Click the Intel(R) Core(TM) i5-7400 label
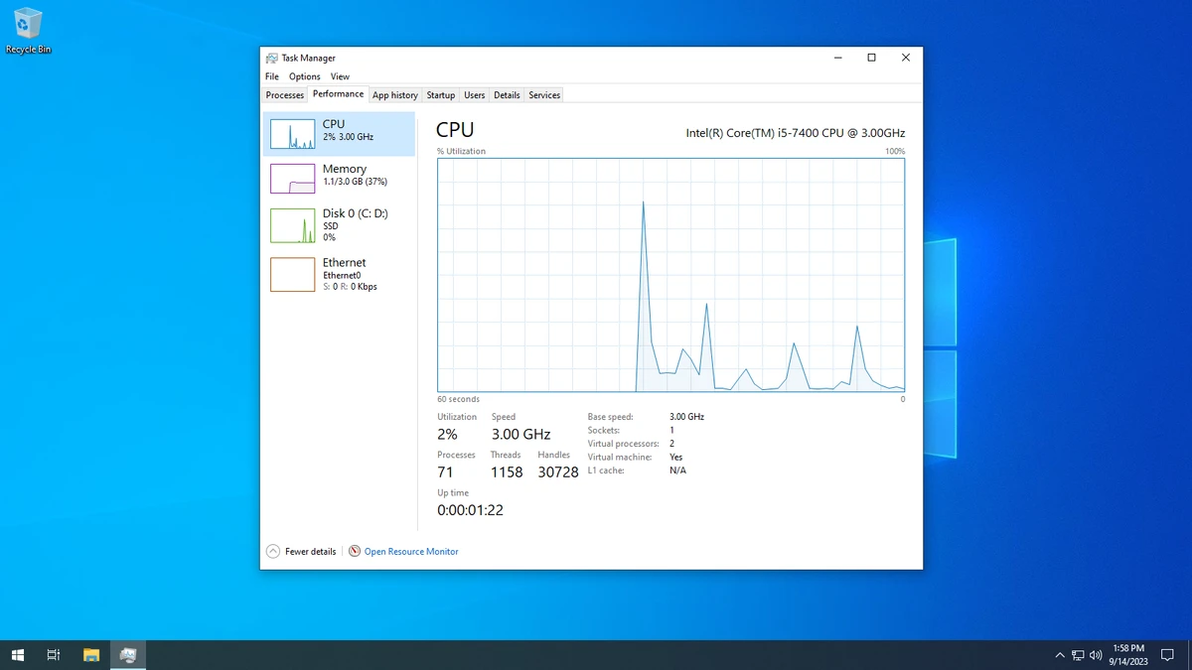 795,133
